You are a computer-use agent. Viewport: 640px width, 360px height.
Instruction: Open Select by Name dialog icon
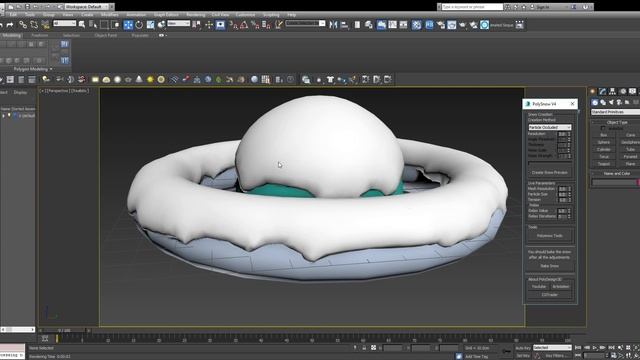click(93, 25)
